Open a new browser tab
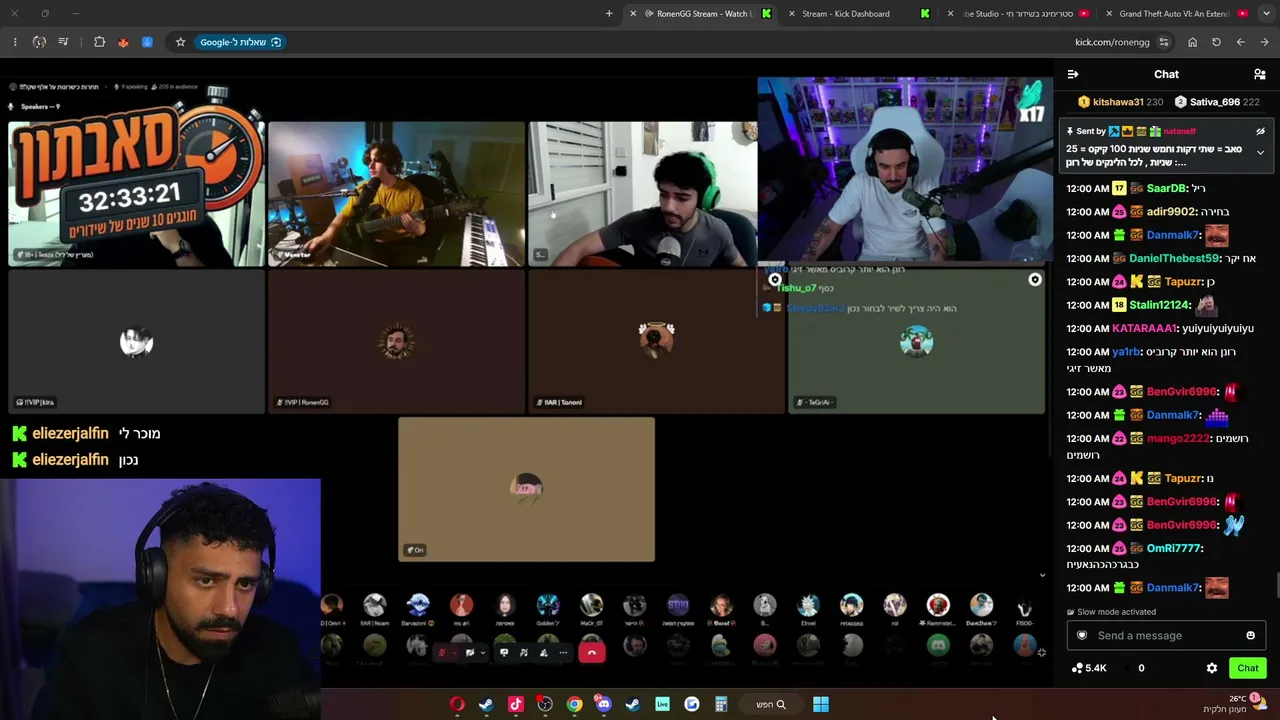This screenshot has height=720, width=1280. coord(609,14)
